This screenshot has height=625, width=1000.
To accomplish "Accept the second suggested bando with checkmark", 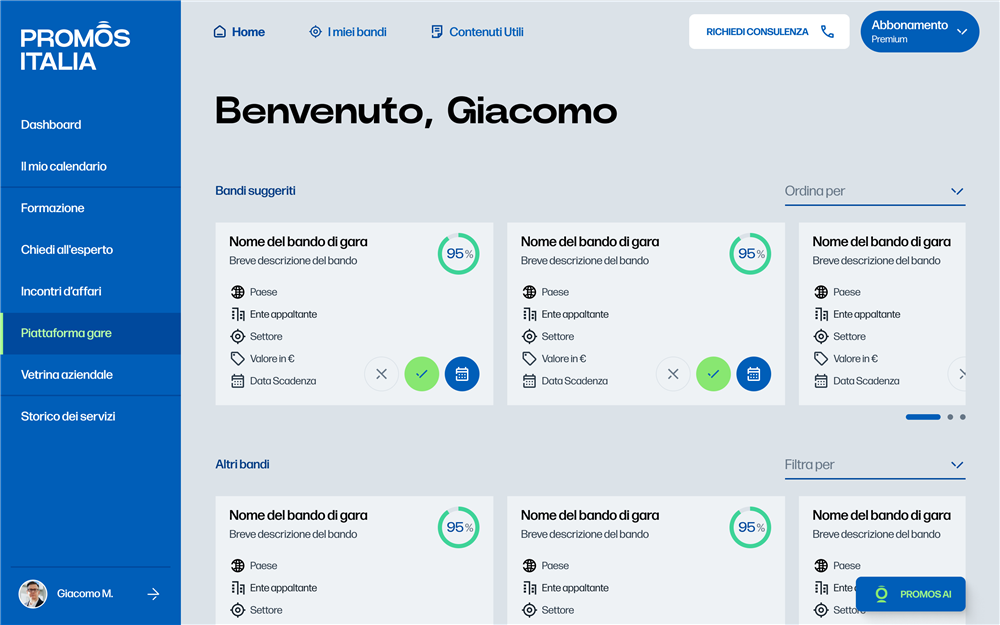I will click(713, 374).
